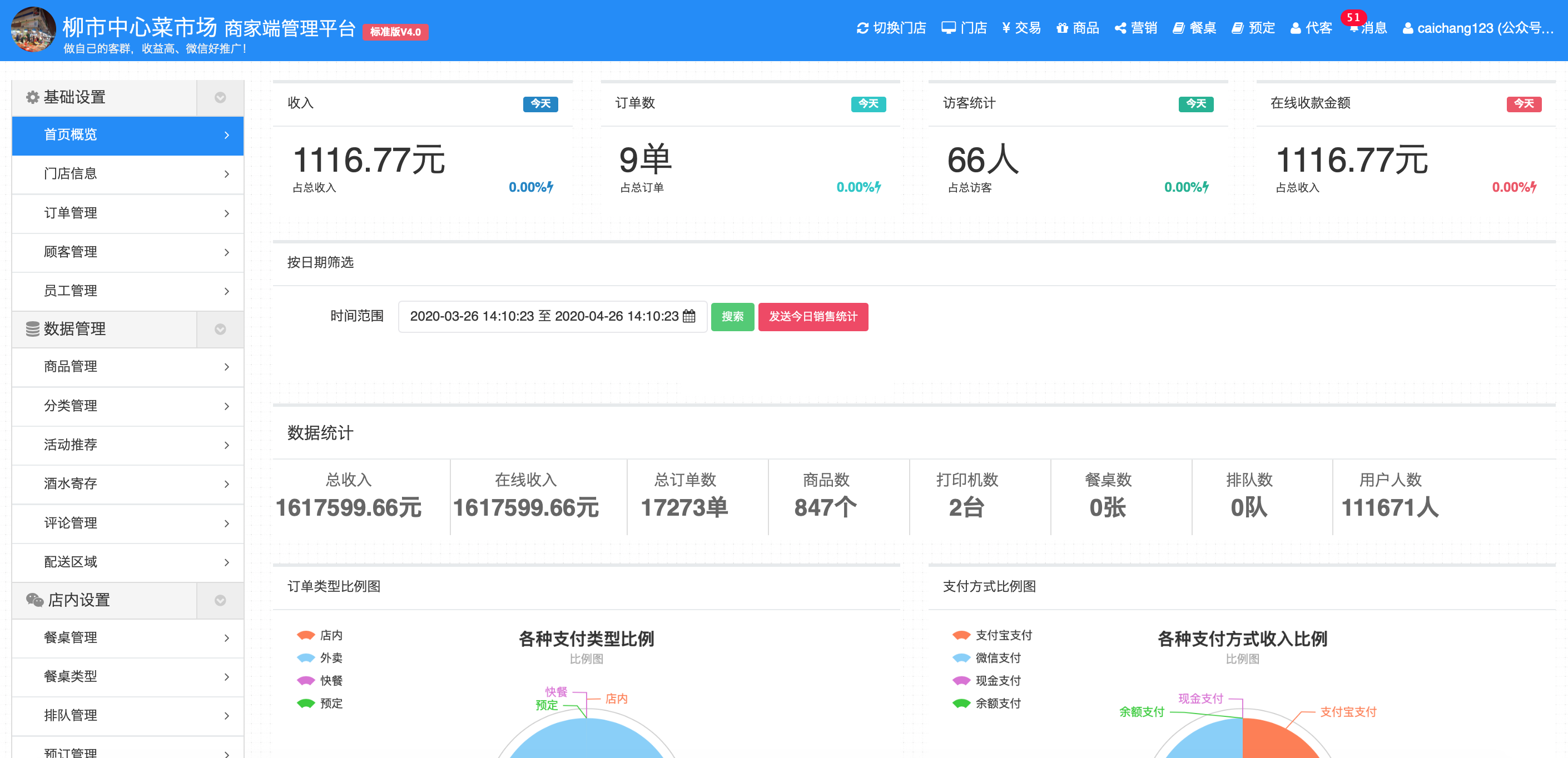Viewport: 1568px width, 758px height.
Task: Click the 消息 bell with 51 badge
Action: pyautogui.click(x=1354, y=27)
